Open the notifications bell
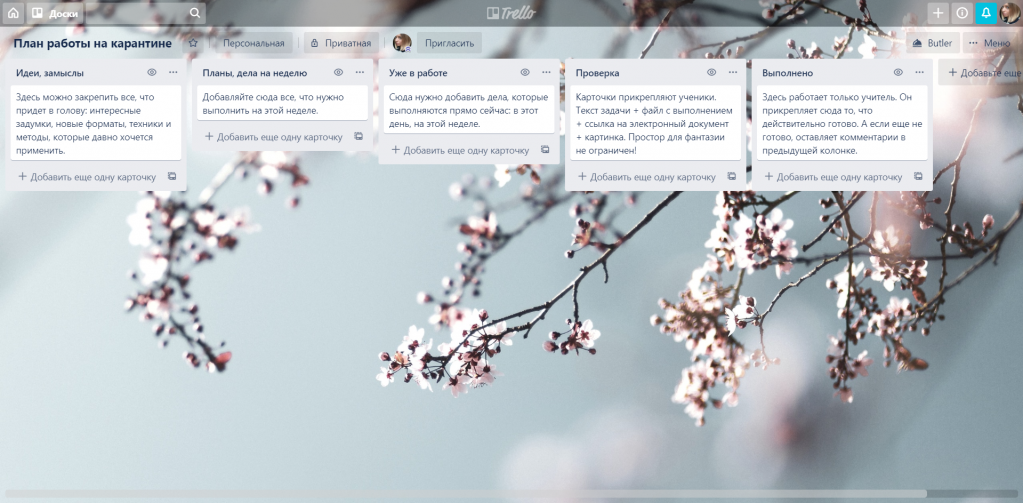 pyautogui.click(x=986, y=13)
